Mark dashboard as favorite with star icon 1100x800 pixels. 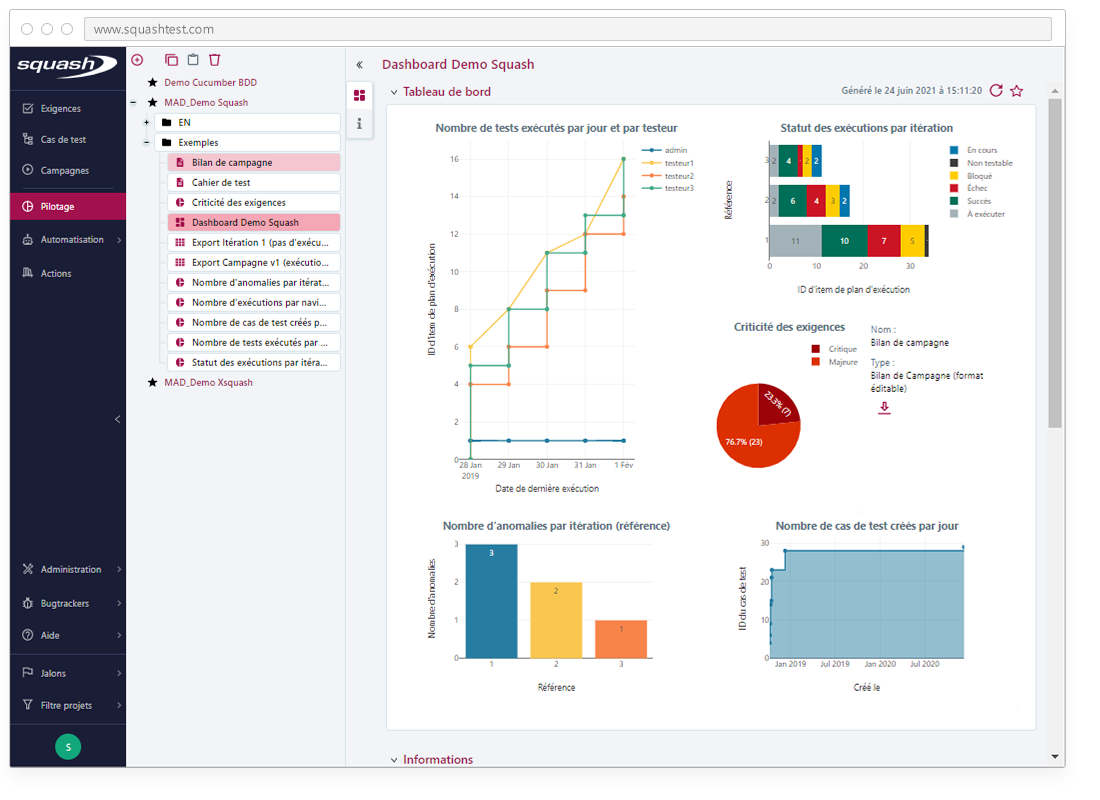click(x=1017, y=91)
